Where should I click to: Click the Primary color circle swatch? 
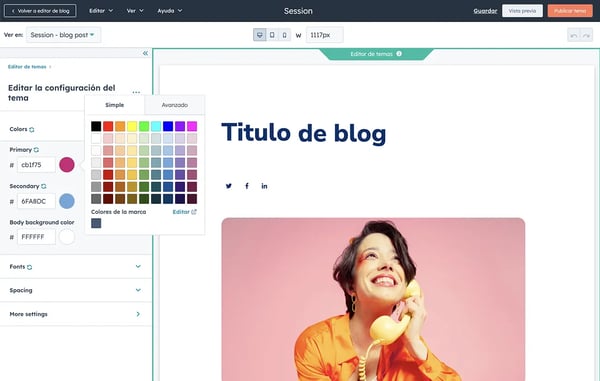click(x=67, y=165)
